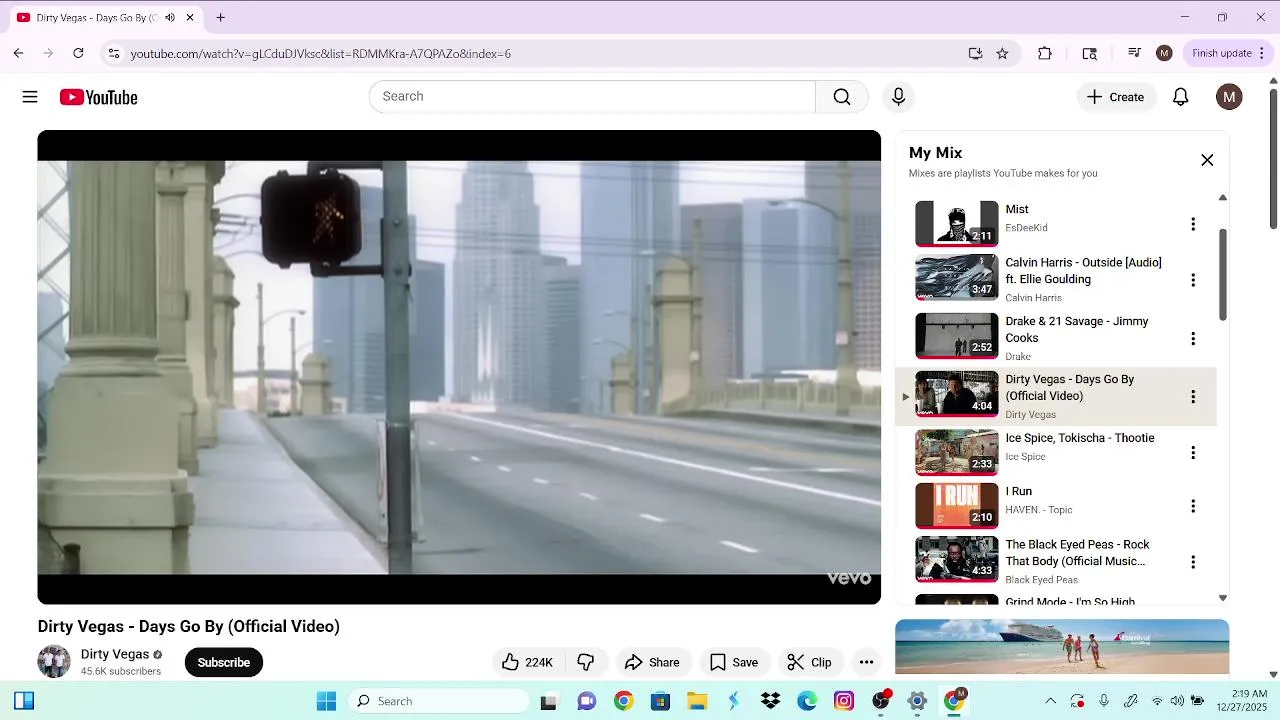This screenshot has height=720, width=1280.
Task: Click page scrollbar down arrow
Action: point(1273,675)
